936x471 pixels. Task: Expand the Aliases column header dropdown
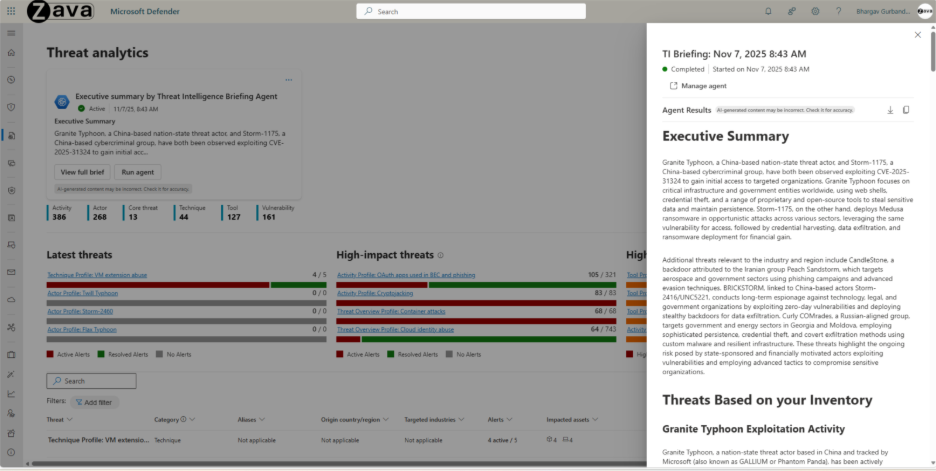click(x=262, y=420)
